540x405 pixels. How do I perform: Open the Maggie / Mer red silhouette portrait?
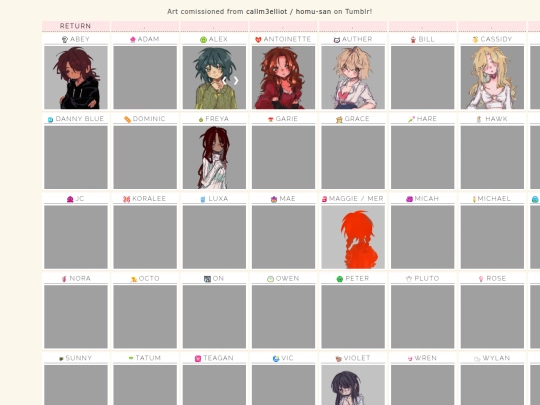tap(353, 237)
